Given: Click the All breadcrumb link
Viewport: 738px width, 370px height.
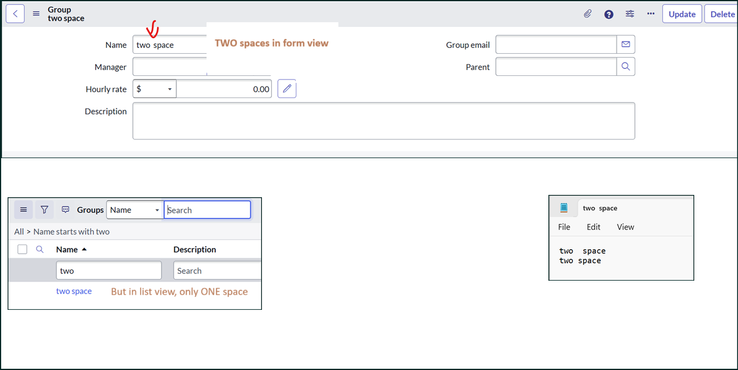Looking at the screenshot, I should [19, 232].
